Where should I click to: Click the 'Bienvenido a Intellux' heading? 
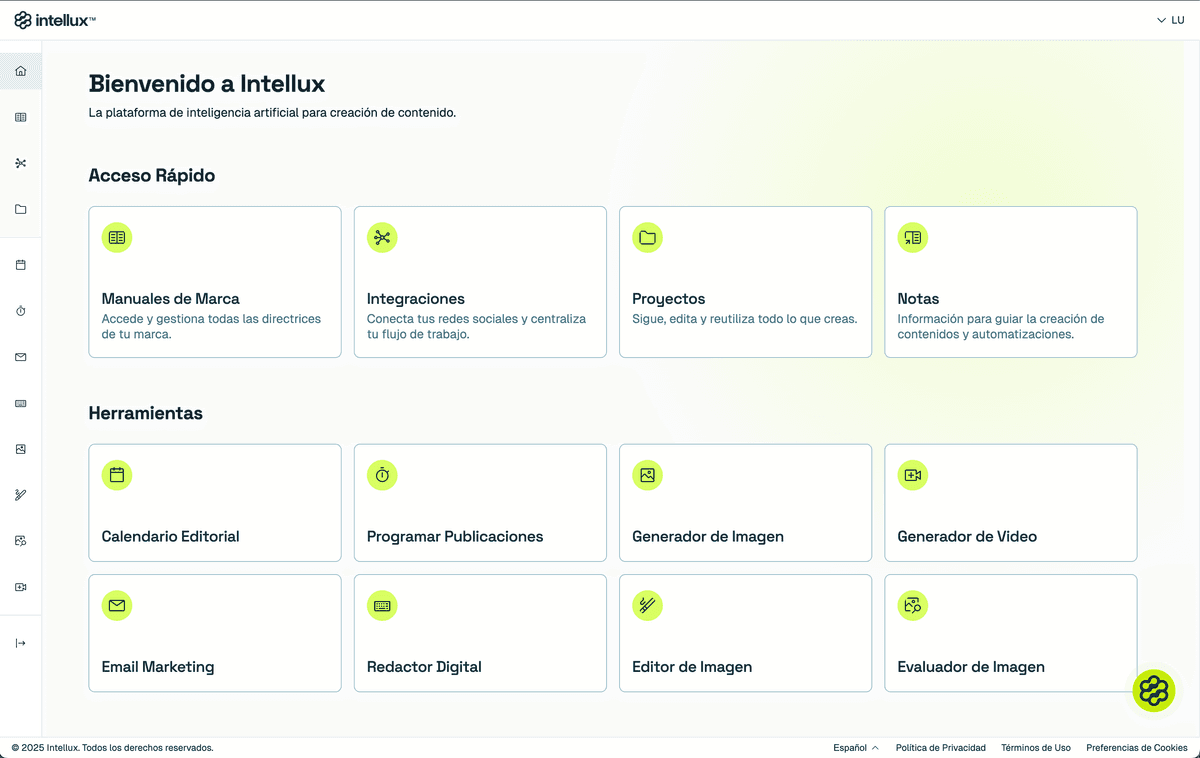(x=207, y=83)
